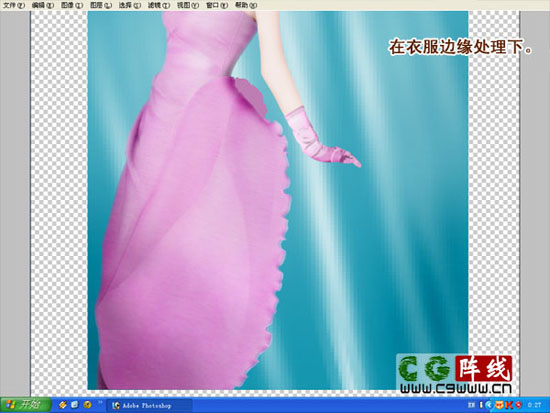Viewport: 550px width, 413px height.
Task: Click the third round yellow quick launch icon
Action: point(87,405)
